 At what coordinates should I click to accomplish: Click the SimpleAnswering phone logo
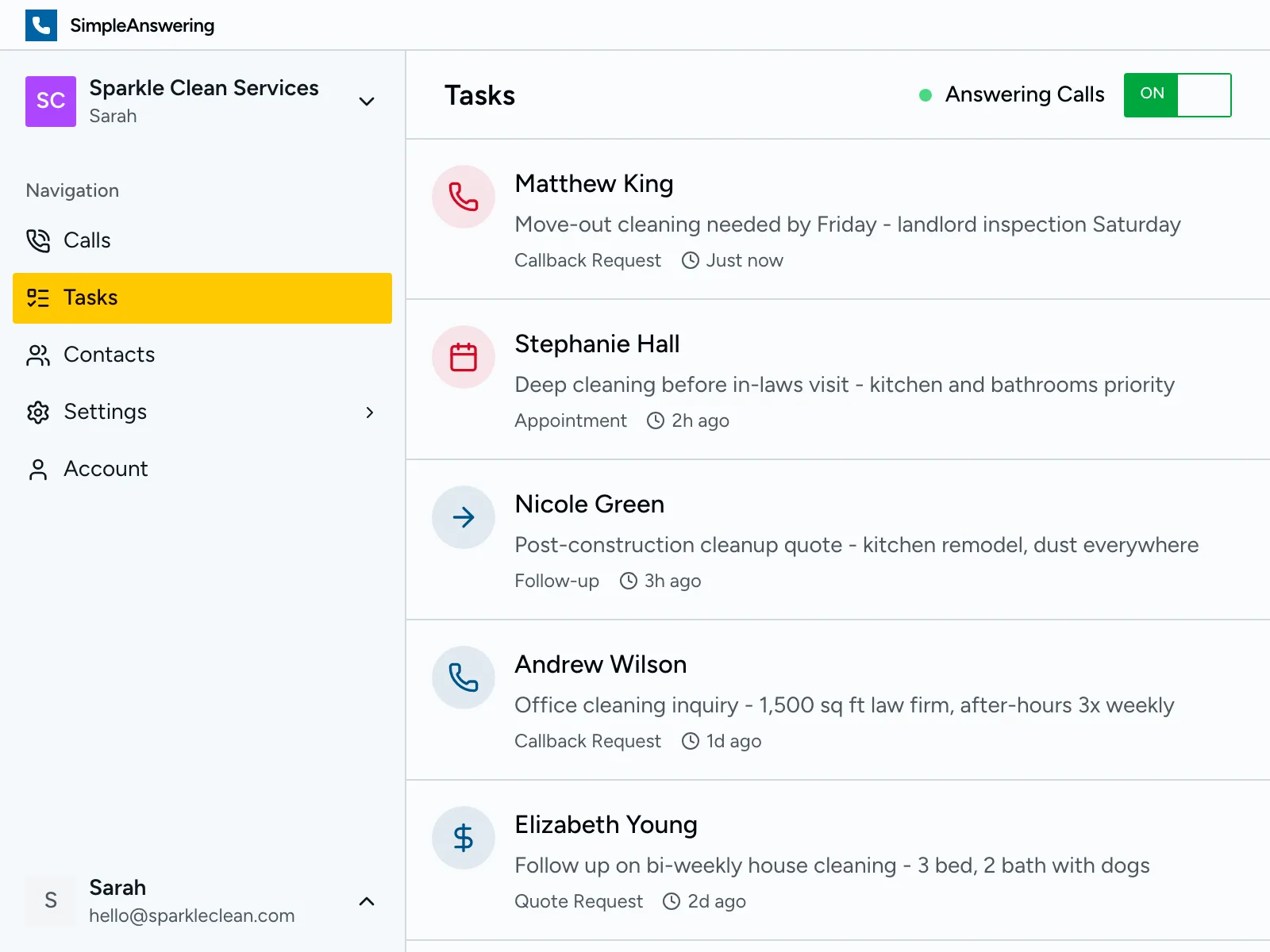[41, 25]
